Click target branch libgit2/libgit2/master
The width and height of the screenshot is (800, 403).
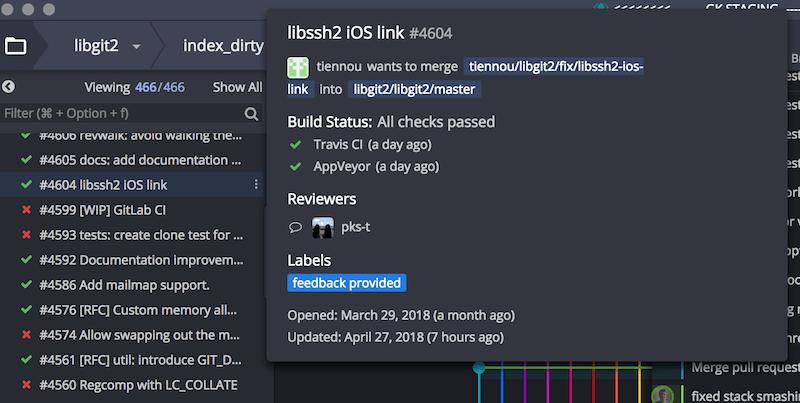(414, 89)
